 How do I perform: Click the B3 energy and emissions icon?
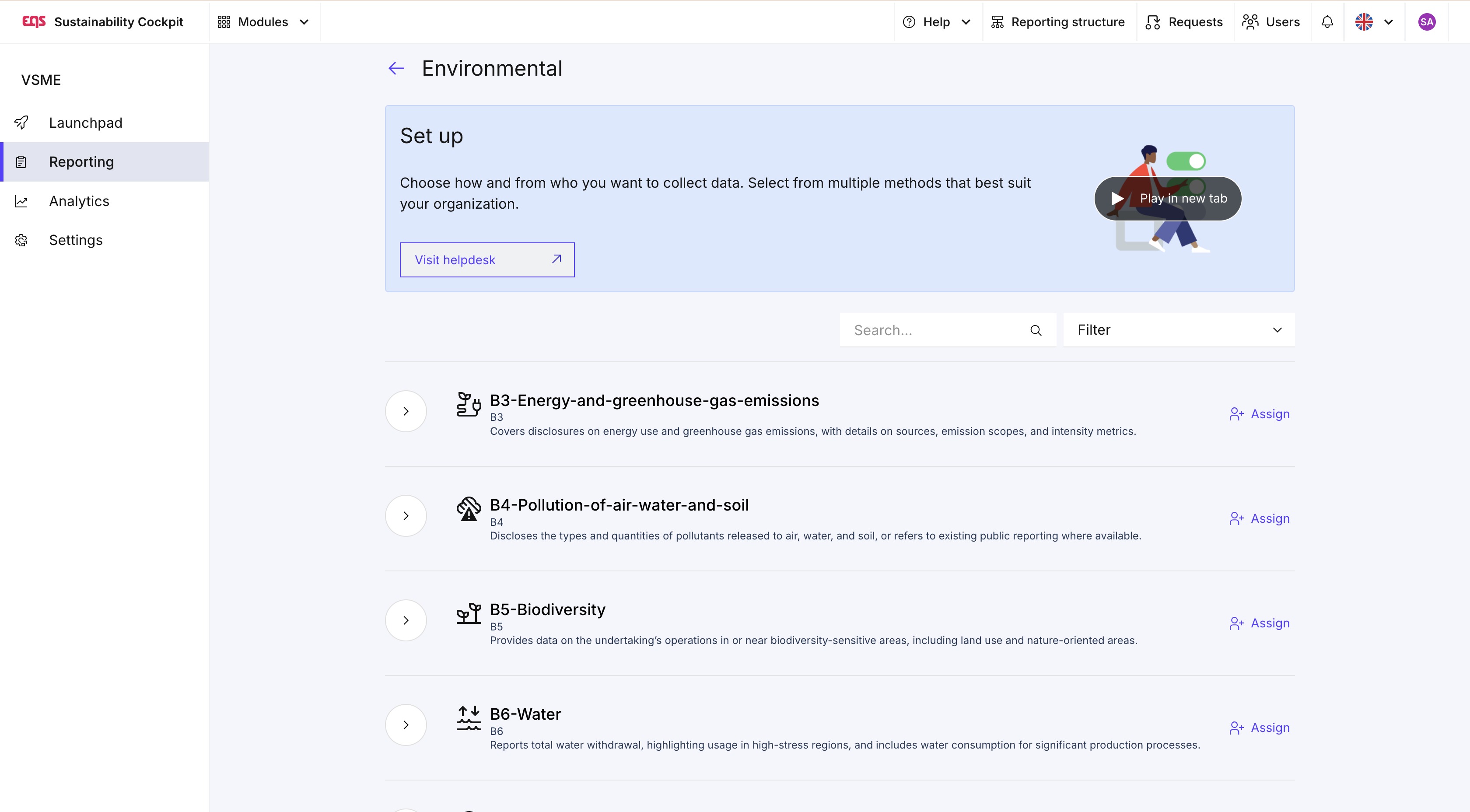click(x=469, y=404)
